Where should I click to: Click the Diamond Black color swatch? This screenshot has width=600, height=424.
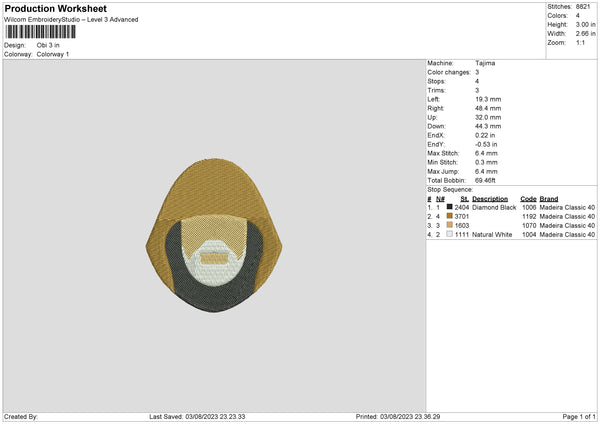[449, 207]
